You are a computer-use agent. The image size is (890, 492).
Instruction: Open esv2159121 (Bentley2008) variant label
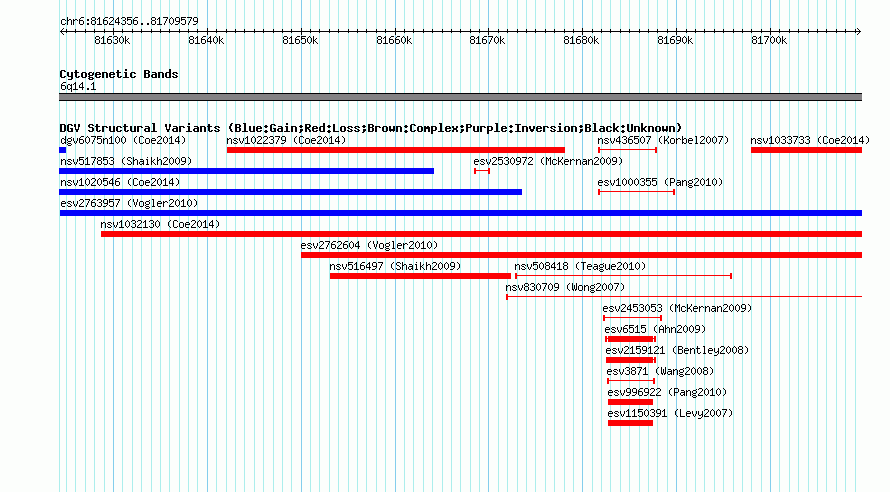[x=677, y=350]
